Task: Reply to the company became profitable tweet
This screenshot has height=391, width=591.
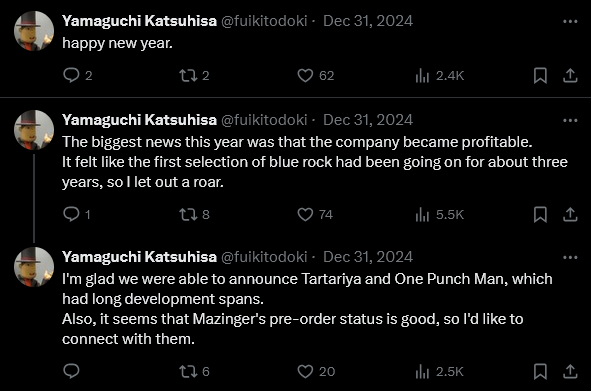Action: click(x=77, y=214)
